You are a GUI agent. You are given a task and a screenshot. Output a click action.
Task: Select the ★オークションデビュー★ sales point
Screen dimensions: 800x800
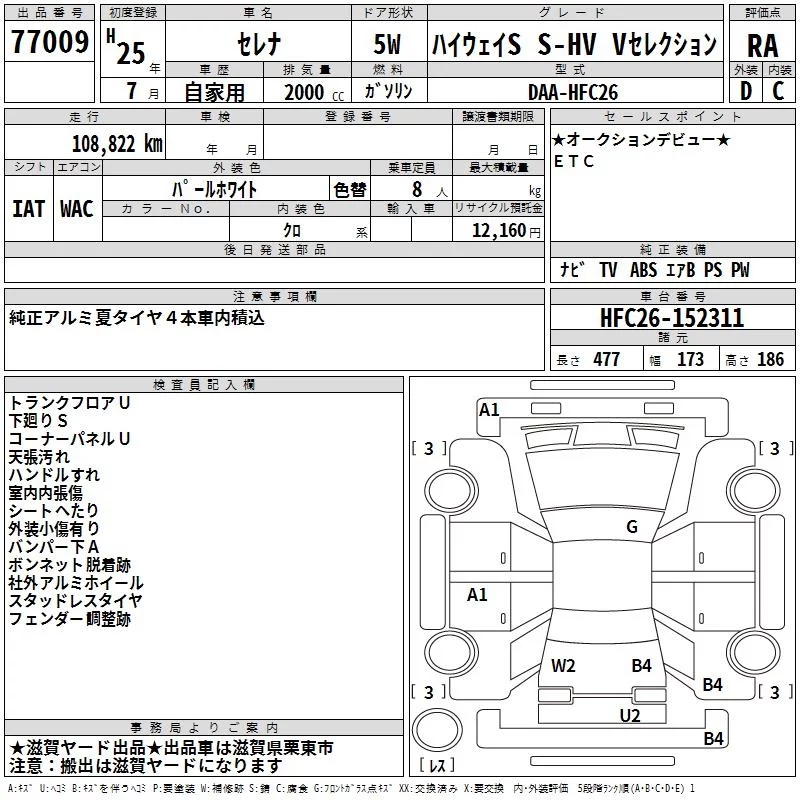(x=641, y=139)
